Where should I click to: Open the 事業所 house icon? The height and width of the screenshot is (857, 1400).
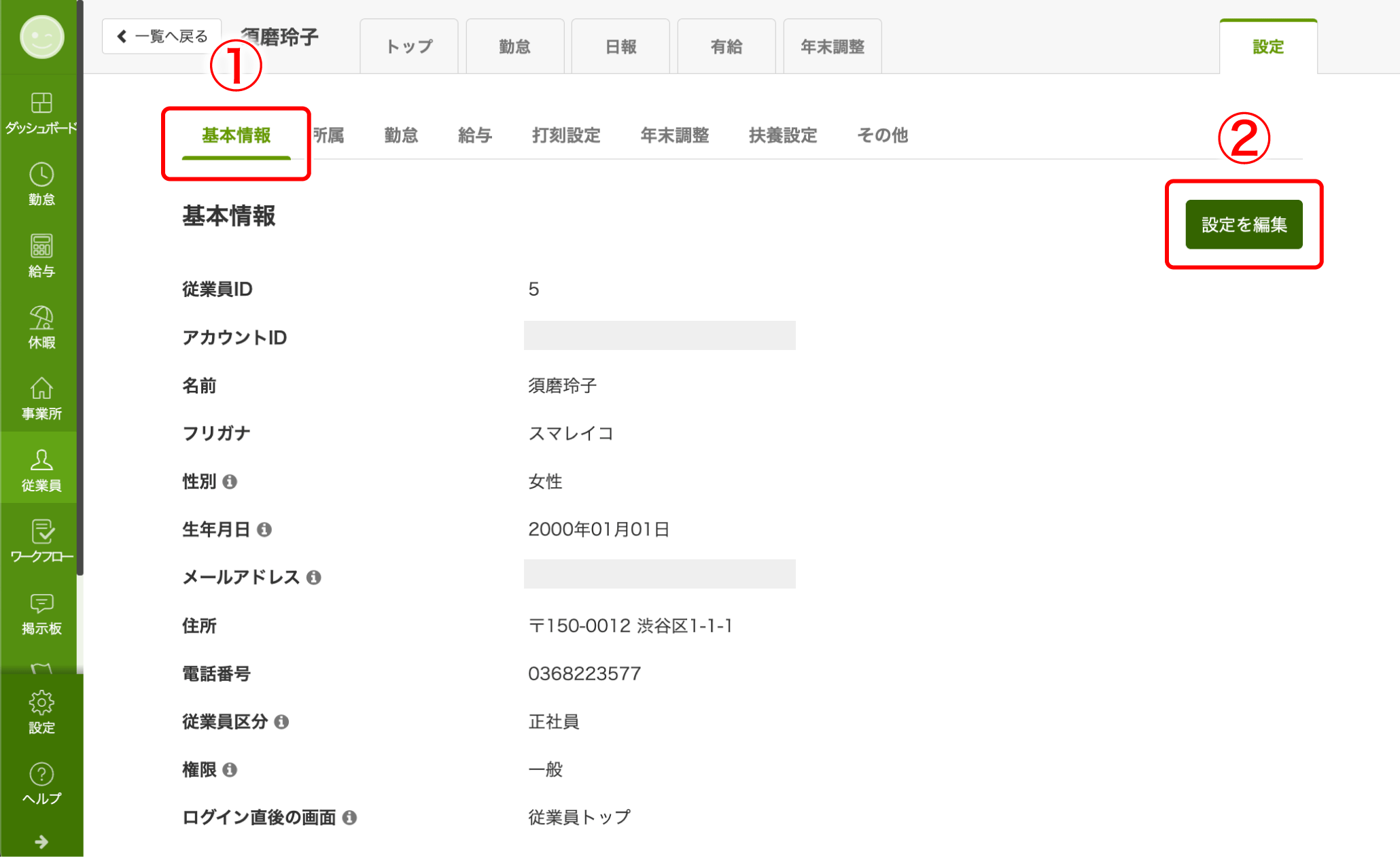pos(41,389)
